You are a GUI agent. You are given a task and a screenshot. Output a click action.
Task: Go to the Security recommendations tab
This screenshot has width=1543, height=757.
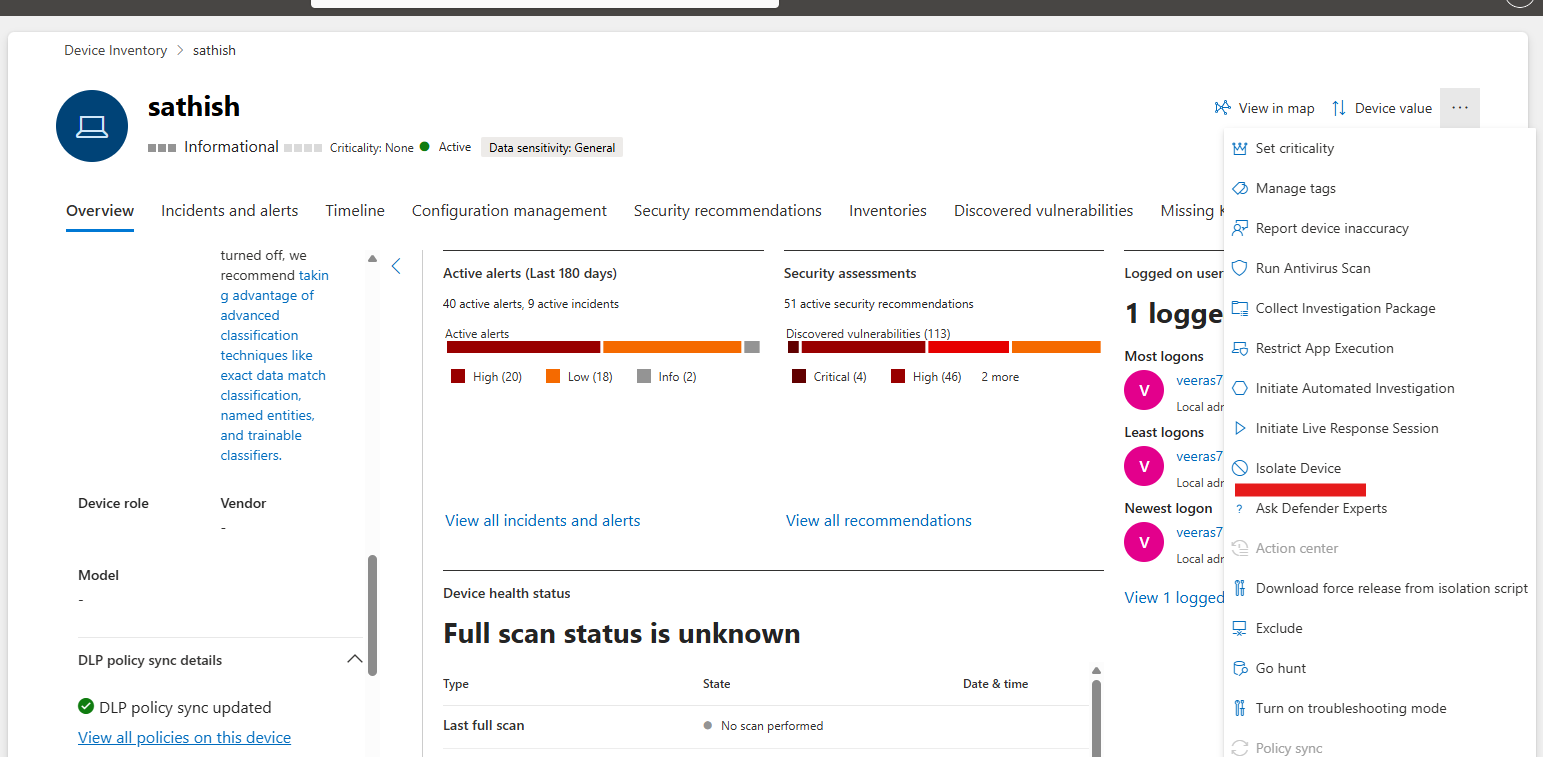click(728, 211)
